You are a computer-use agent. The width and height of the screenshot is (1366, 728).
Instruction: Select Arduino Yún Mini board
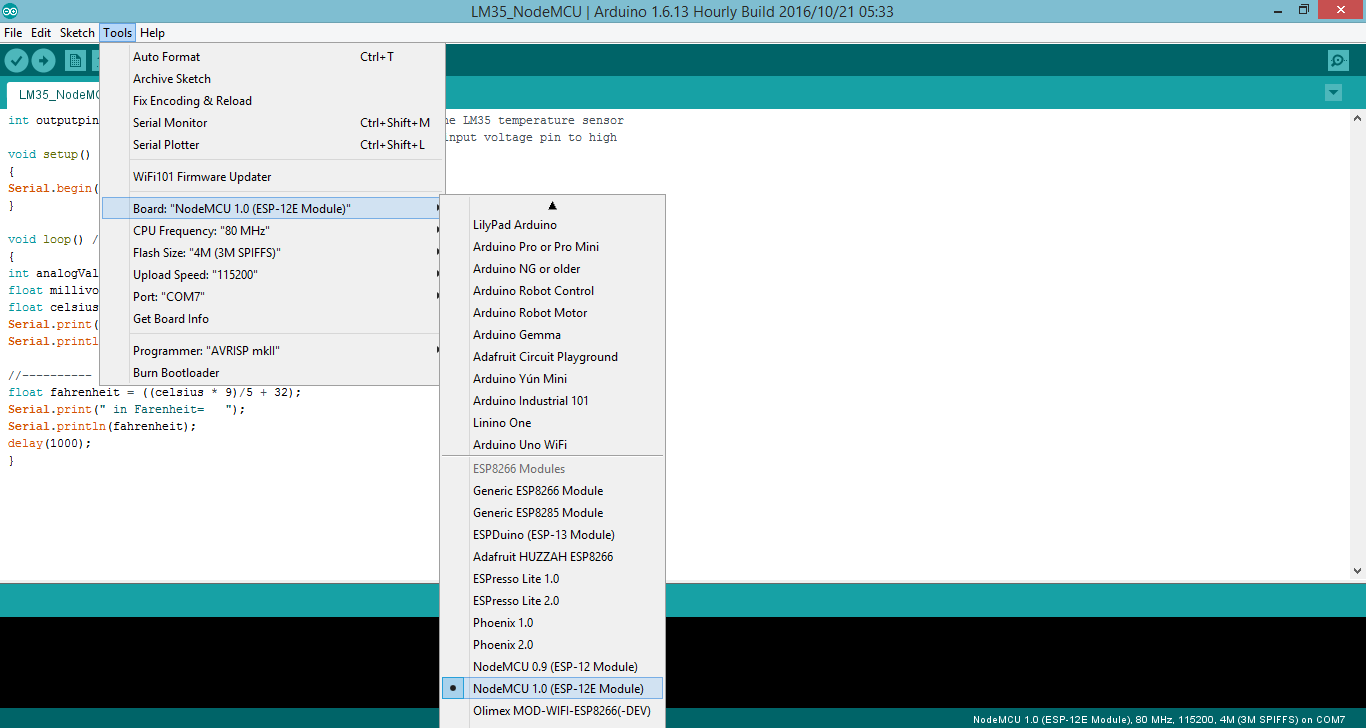click(552, 379)
